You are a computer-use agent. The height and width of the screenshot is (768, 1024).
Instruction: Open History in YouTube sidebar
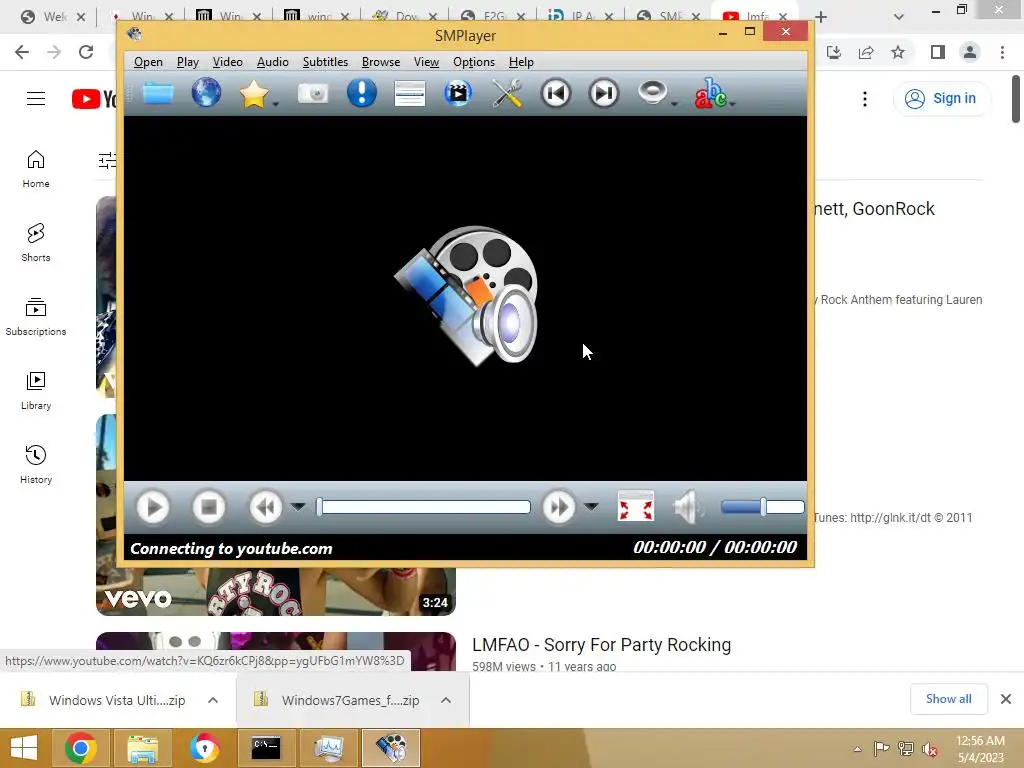pyautogui.click(x=36, y=464)
